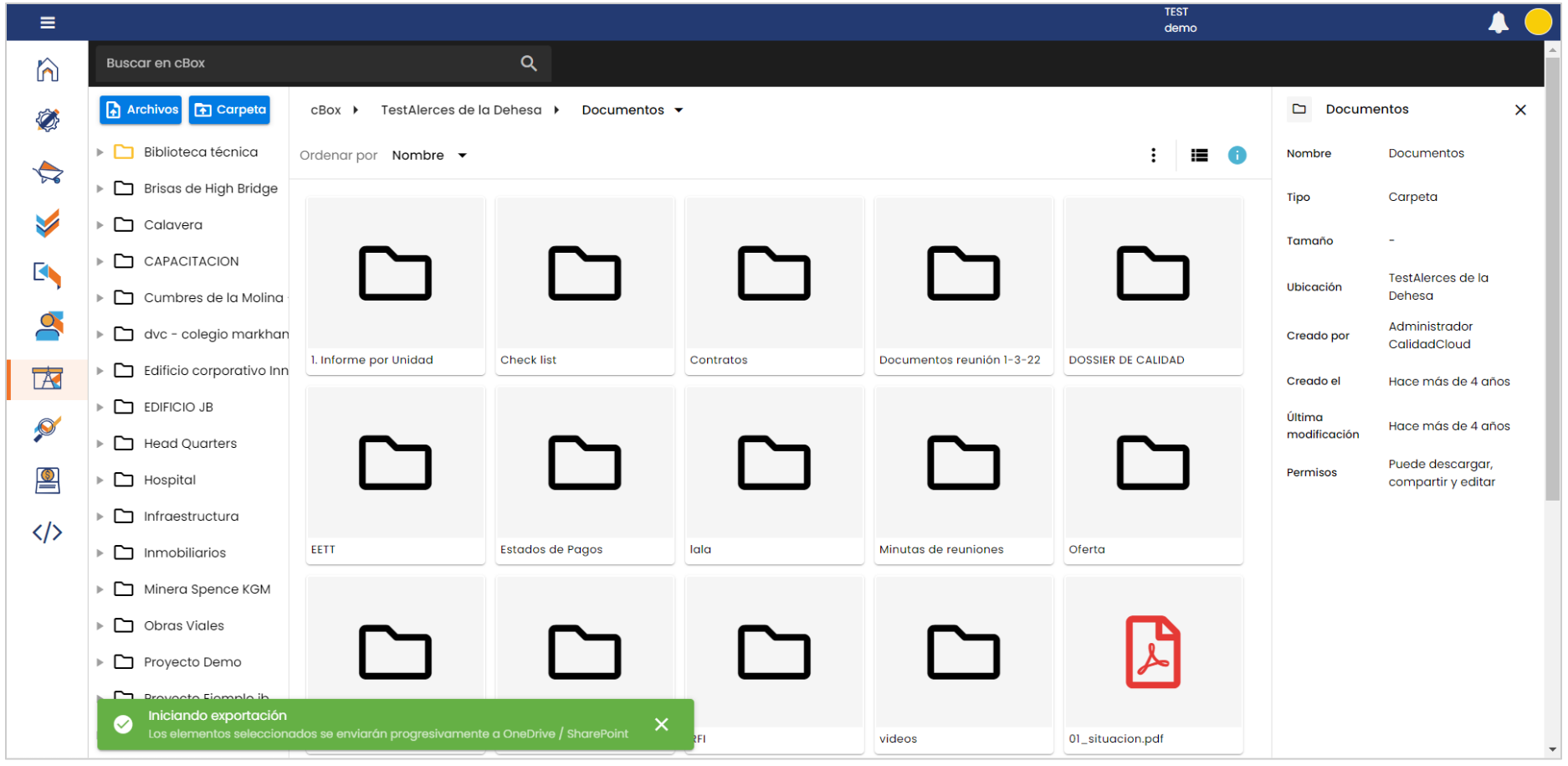Select Proyecto Demo in folder tree
The width and height of the screenshot is (1568, 766).
192,662
